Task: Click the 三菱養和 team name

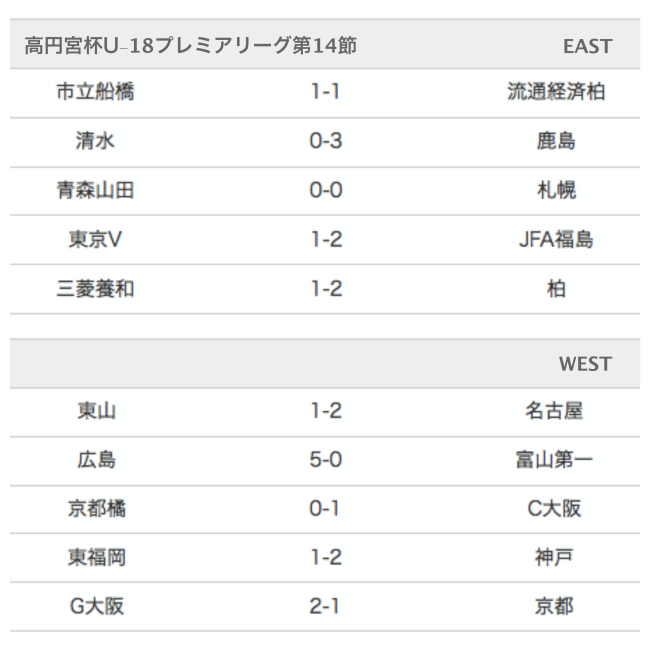Action: coord(96,289)
